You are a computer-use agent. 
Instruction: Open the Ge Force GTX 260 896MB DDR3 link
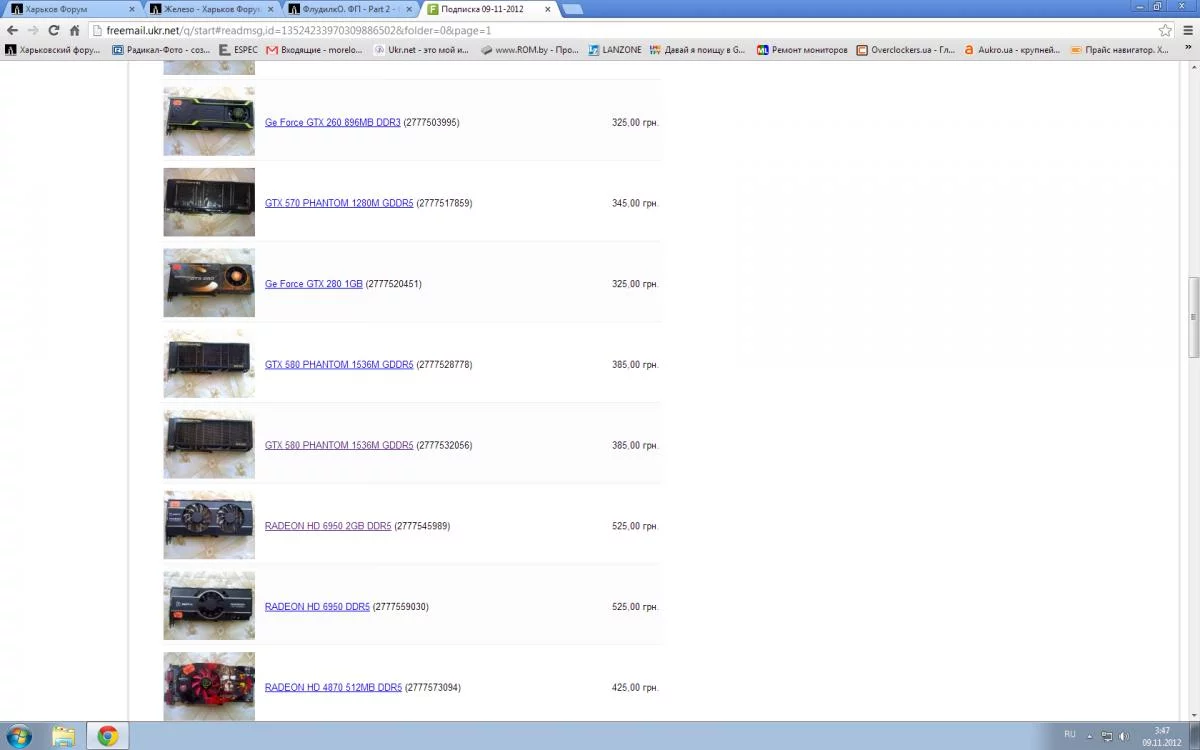332,122
